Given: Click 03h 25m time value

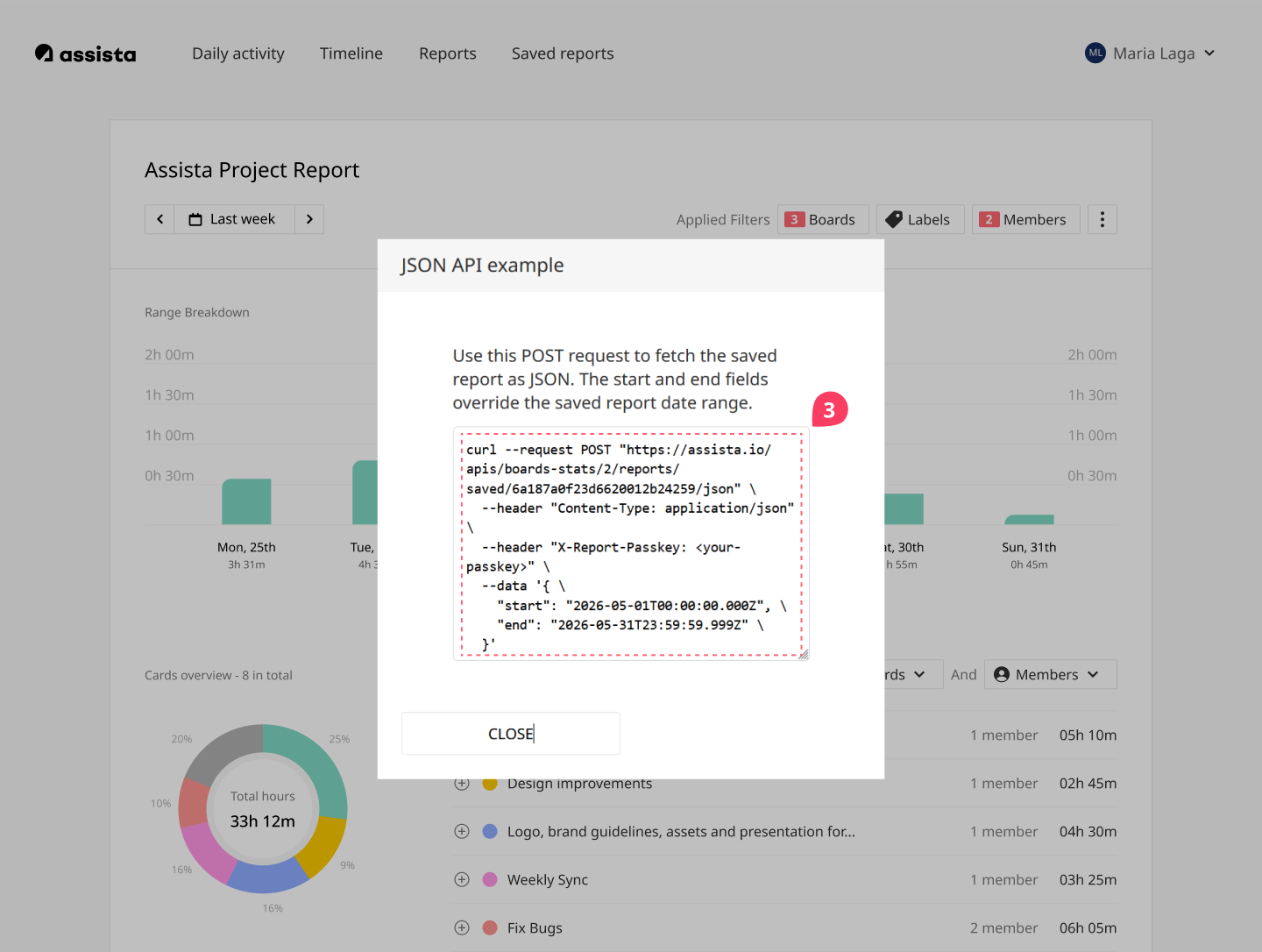Looking at the screenshot, I should (x=1088, y=879).
